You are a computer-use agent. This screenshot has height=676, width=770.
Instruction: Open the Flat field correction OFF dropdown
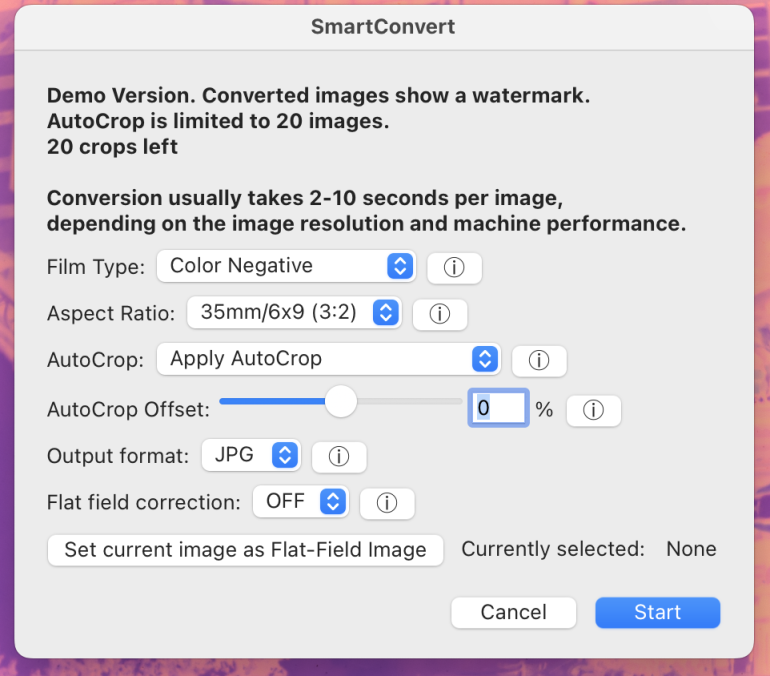tap(301, 502)
